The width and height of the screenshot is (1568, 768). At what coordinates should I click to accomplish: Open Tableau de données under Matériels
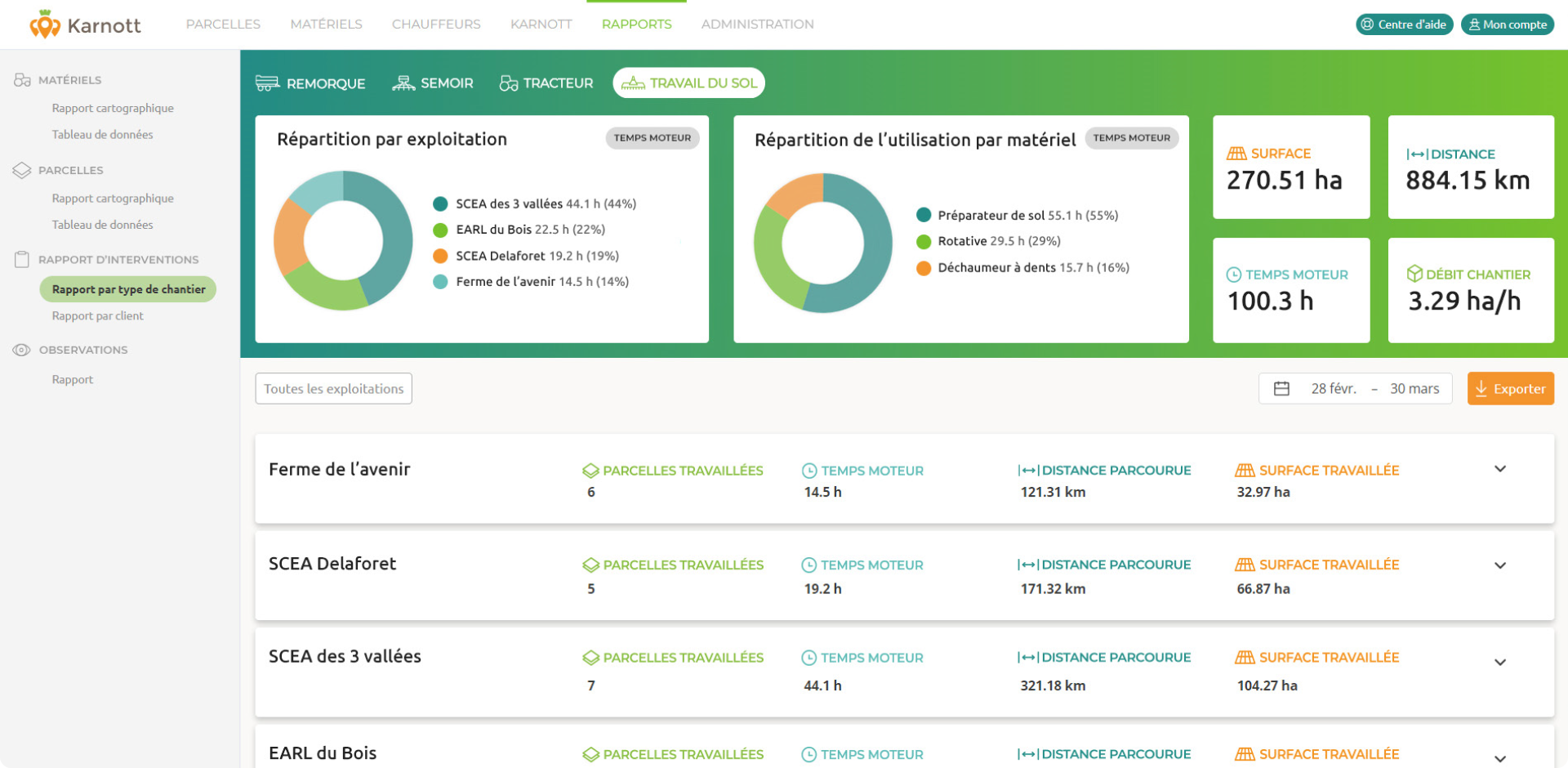[102, 135]
